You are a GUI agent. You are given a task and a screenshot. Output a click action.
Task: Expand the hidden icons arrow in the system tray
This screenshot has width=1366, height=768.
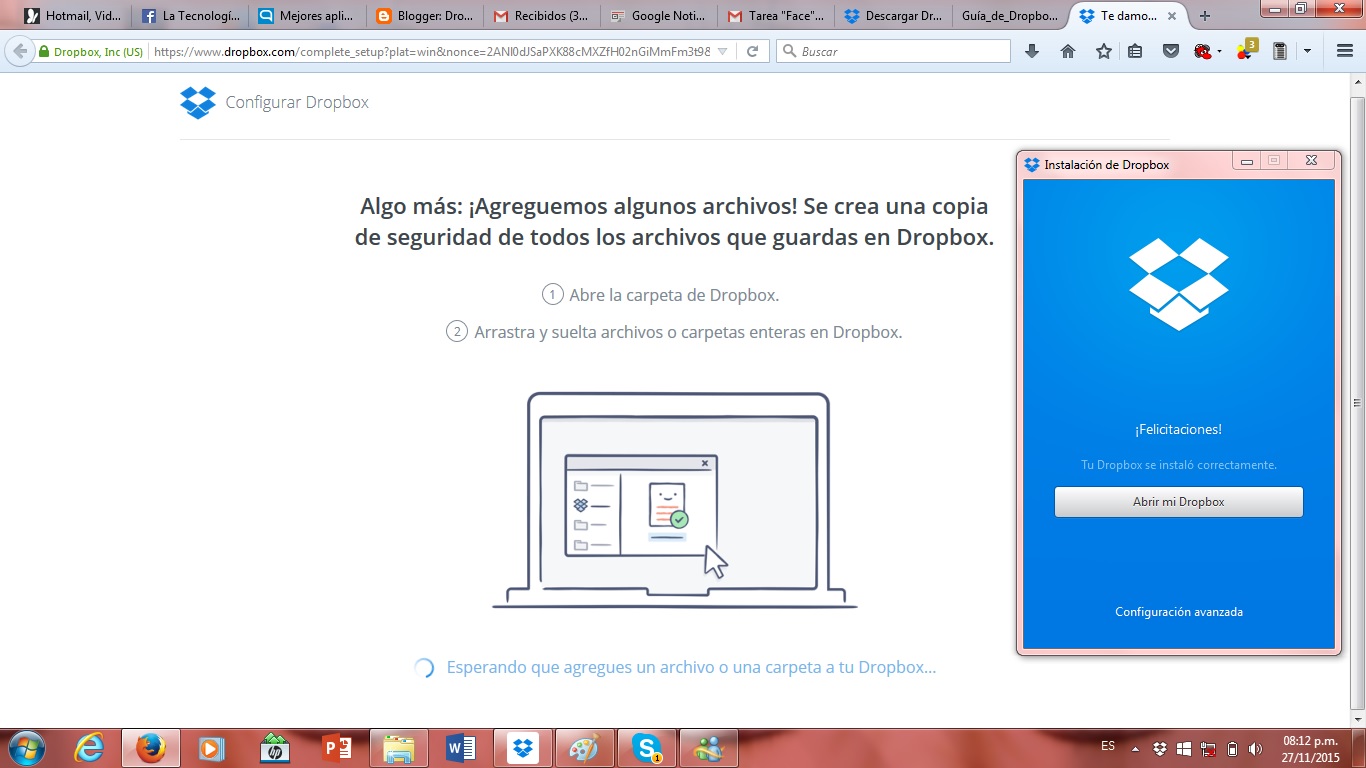click(1136, 747)
